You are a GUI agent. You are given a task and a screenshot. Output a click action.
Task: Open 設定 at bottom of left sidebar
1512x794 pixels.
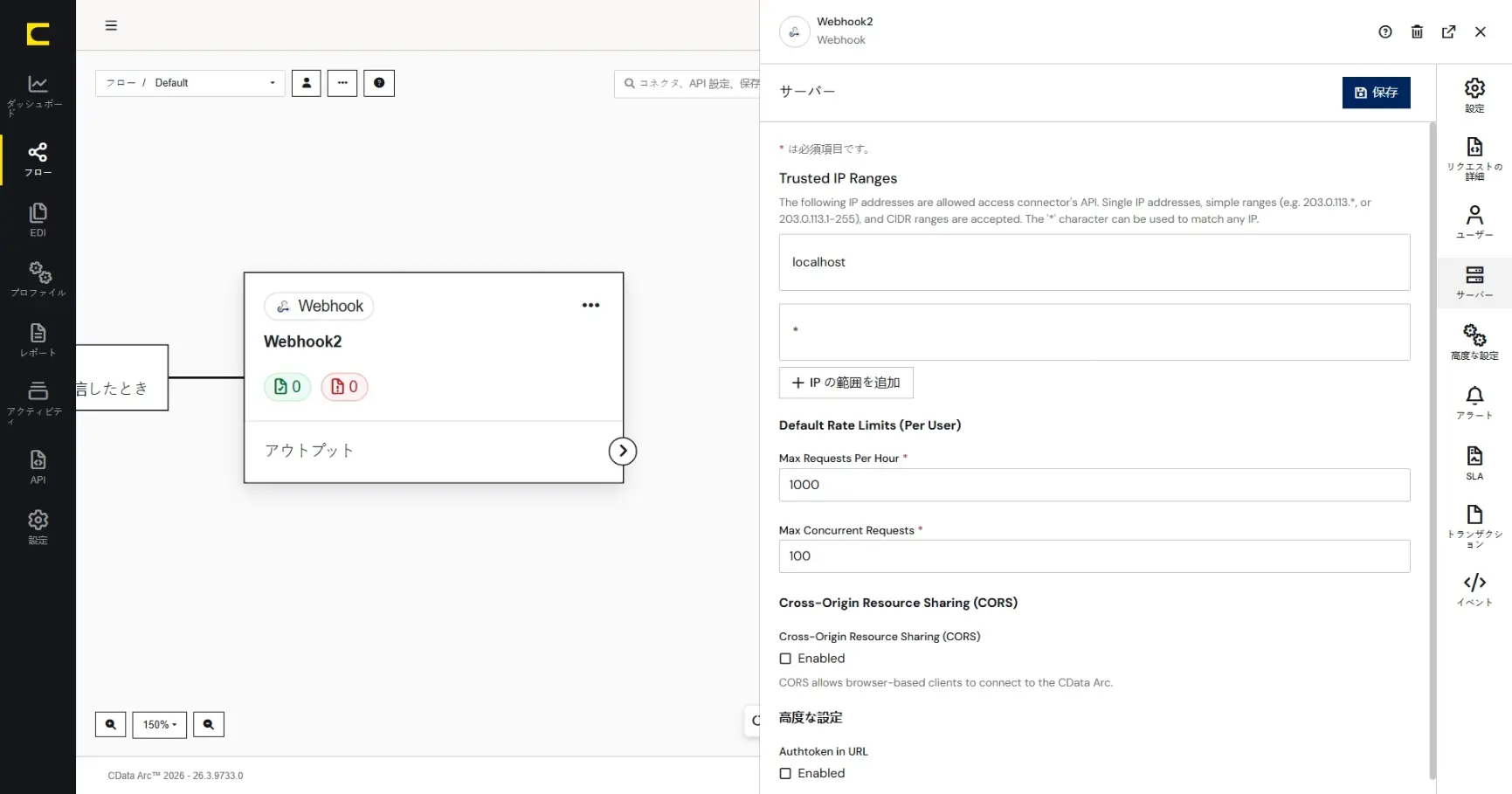pos(38,528)
